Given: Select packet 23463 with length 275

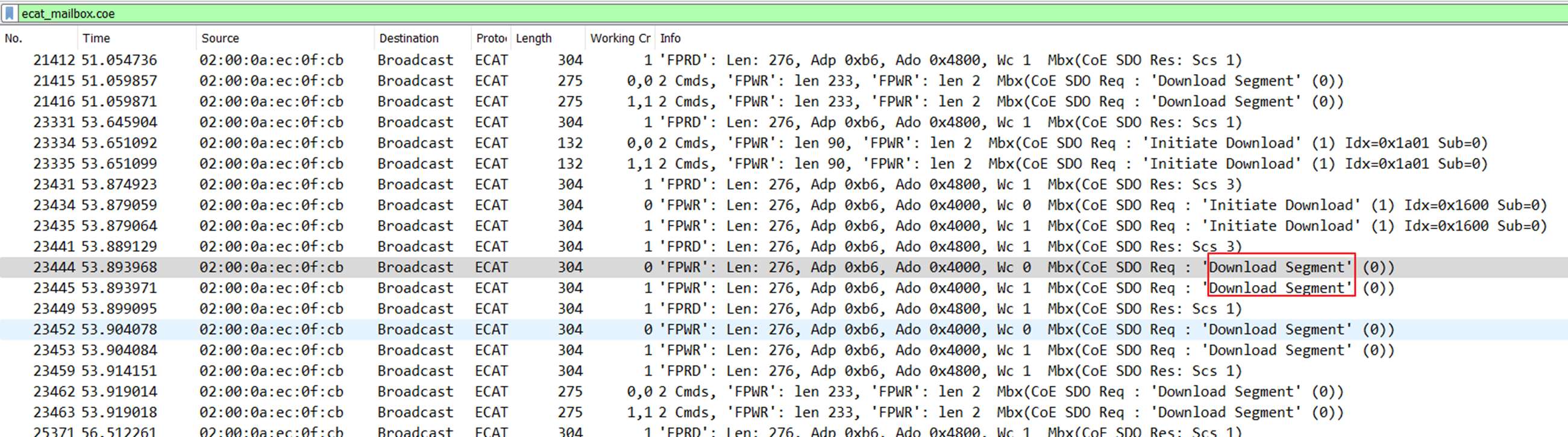Looking at the screenshot, I should point(54,412).
